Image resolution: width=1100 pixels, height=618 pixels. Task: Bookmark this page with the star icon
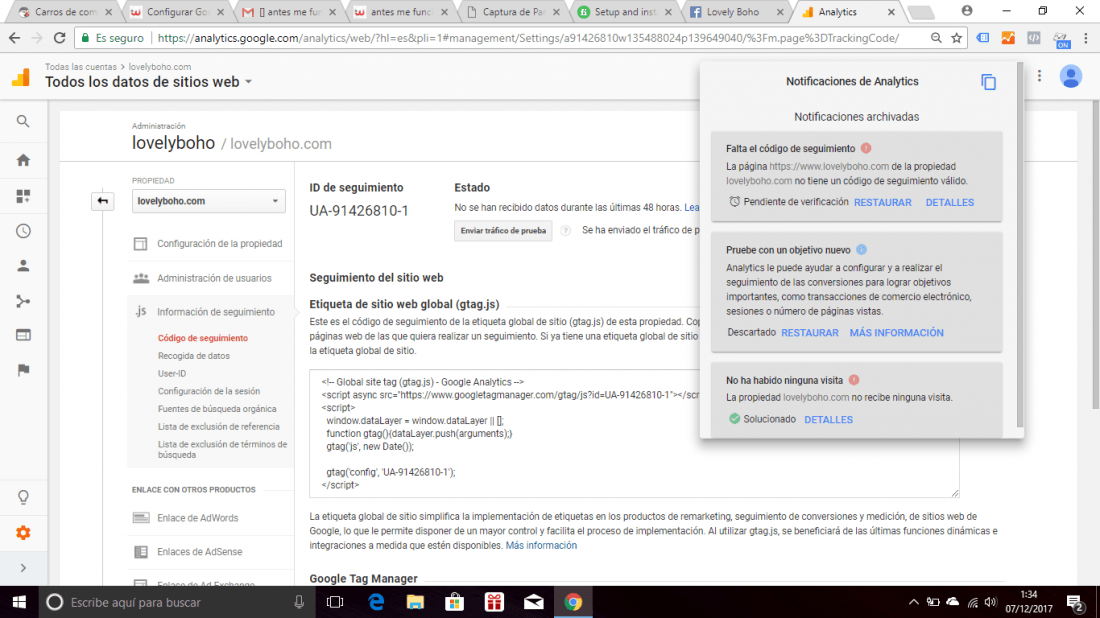point(956,38)
